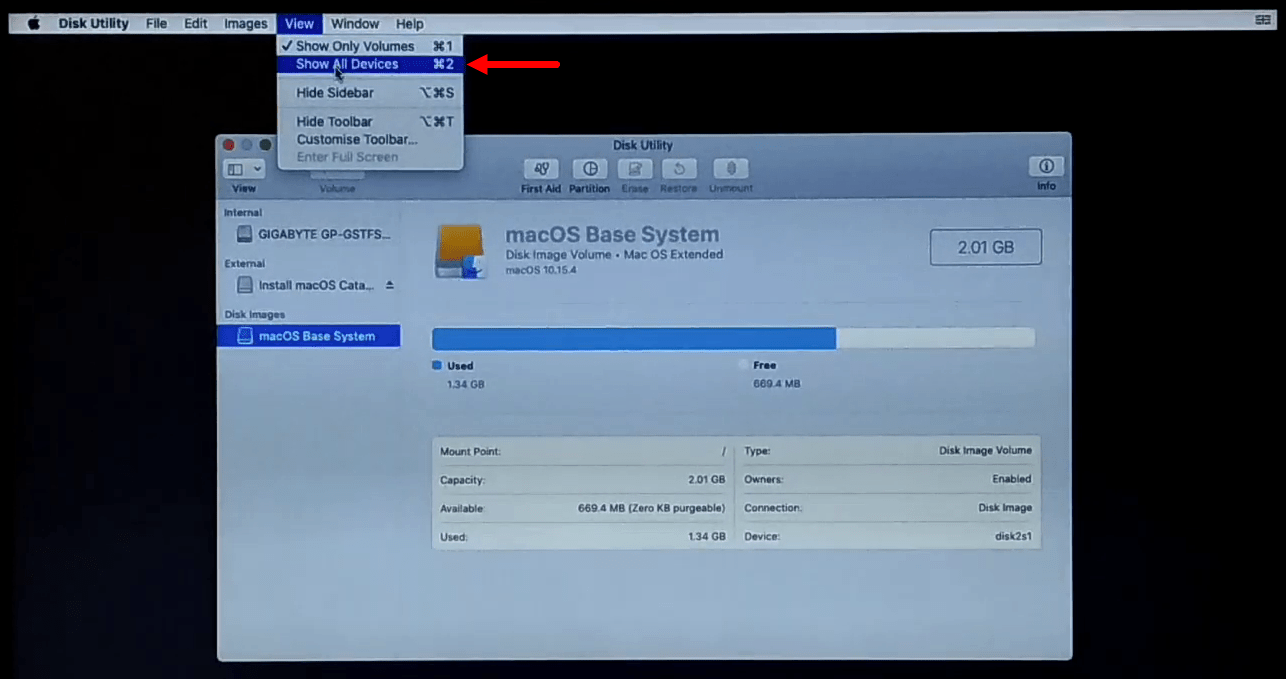Click the Unmount toolbar icon
The width and height of the screenshot is (1286, 679).
point(731,169)
